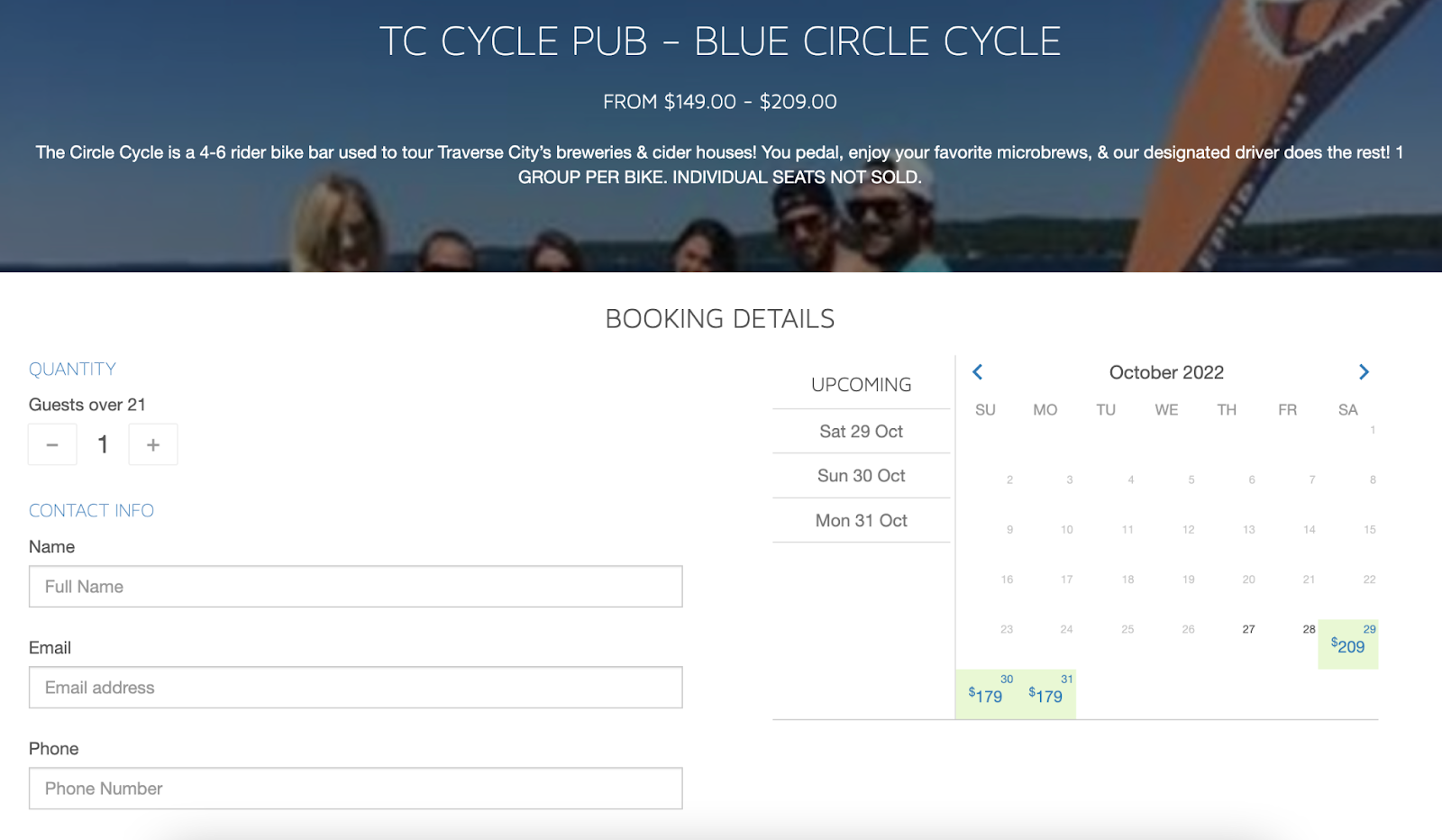Focus the Full Name field
This screenshot has height=840, width=1442.
tap(356, 587)
